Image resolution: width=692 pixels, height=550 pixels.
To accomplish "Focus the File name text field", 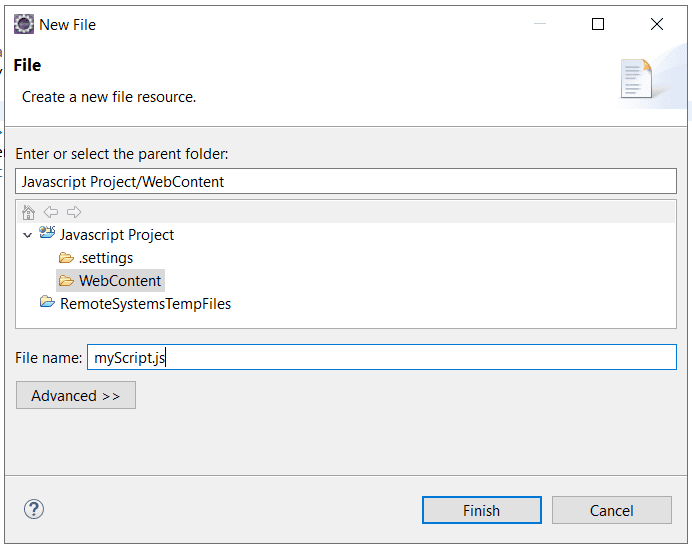I will [382, 358].
